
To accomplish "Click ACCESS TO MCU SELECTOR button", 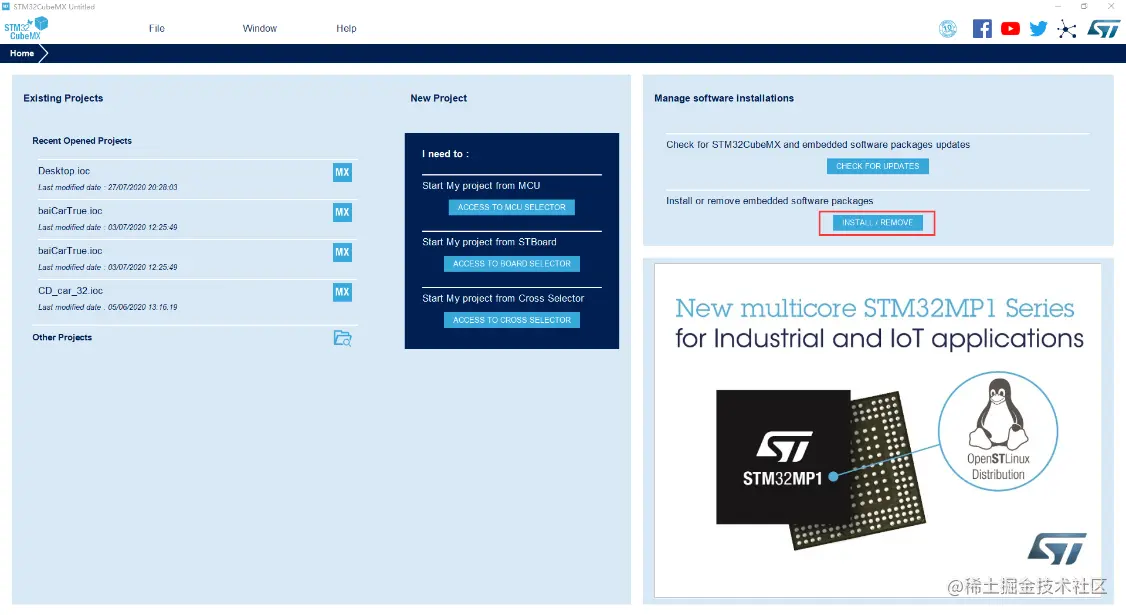I will tap(511, 207).
